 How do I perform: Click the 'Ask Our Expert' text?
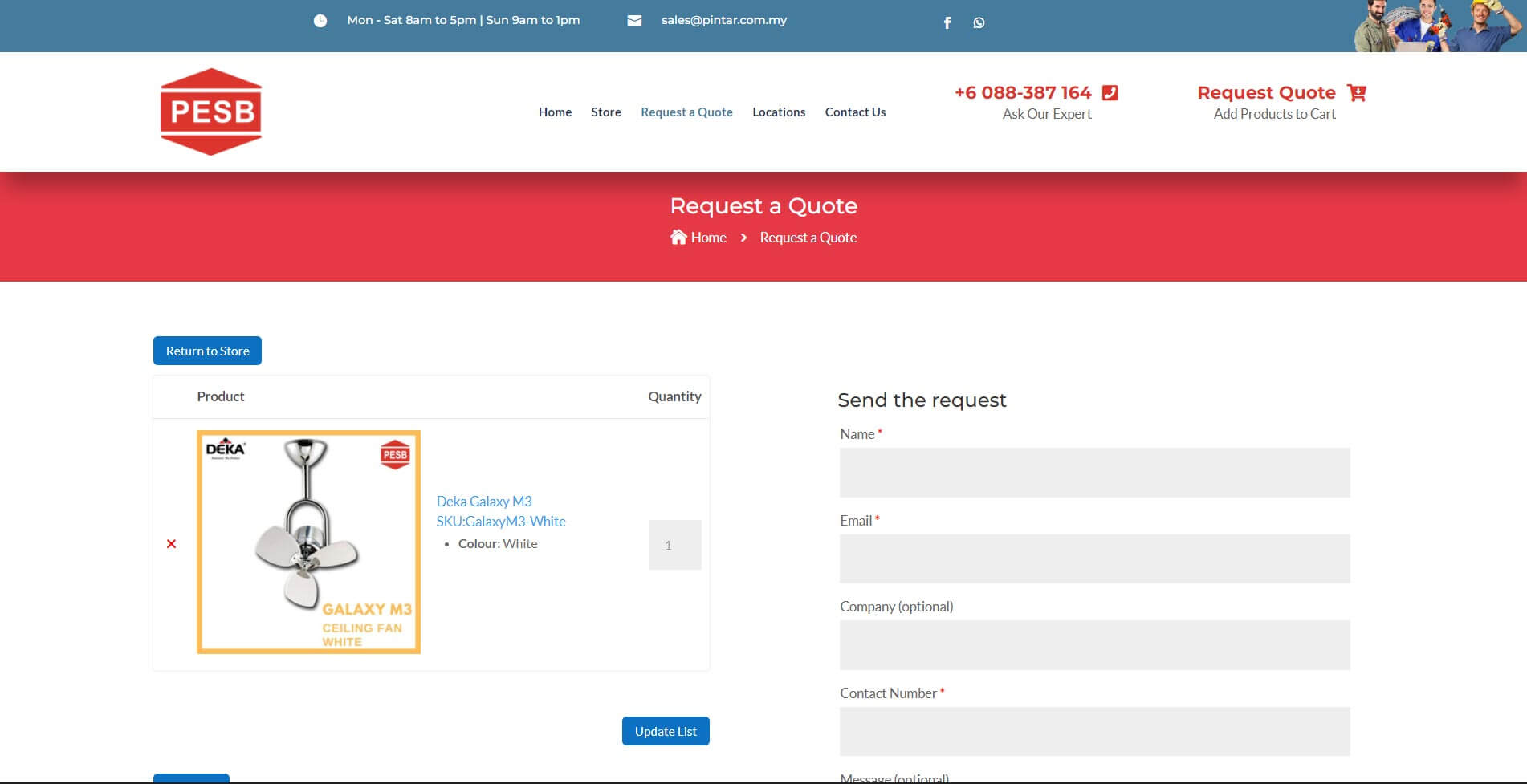tap(1047, 114)
